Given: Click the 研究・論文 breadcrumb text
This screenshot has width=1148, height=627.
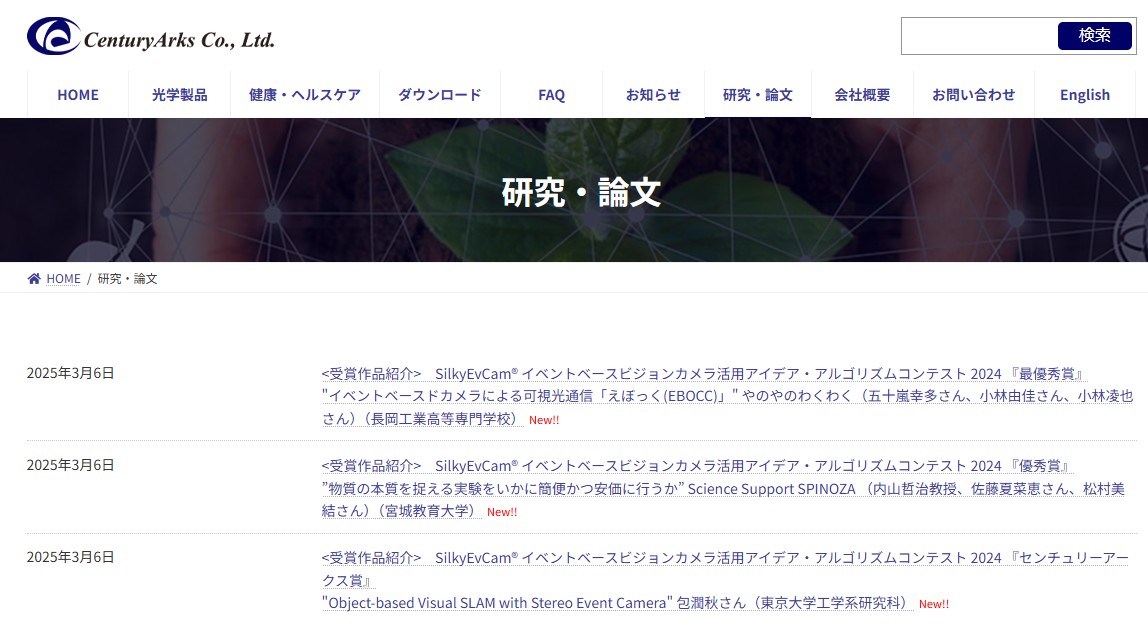Looking at the screenshot, I should (127, 278).
